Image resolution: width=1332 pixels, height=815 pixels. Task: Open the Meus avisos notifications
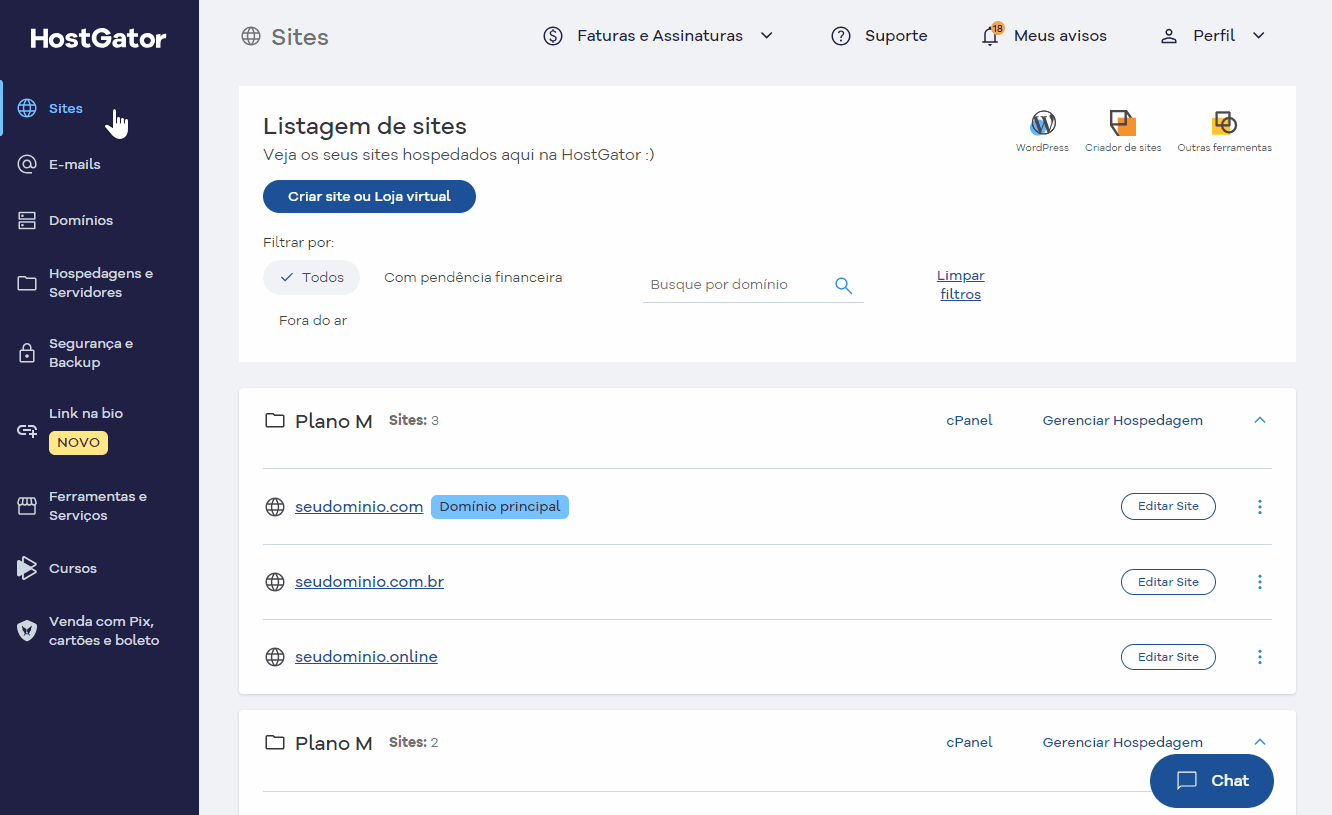click(1044, 36)
